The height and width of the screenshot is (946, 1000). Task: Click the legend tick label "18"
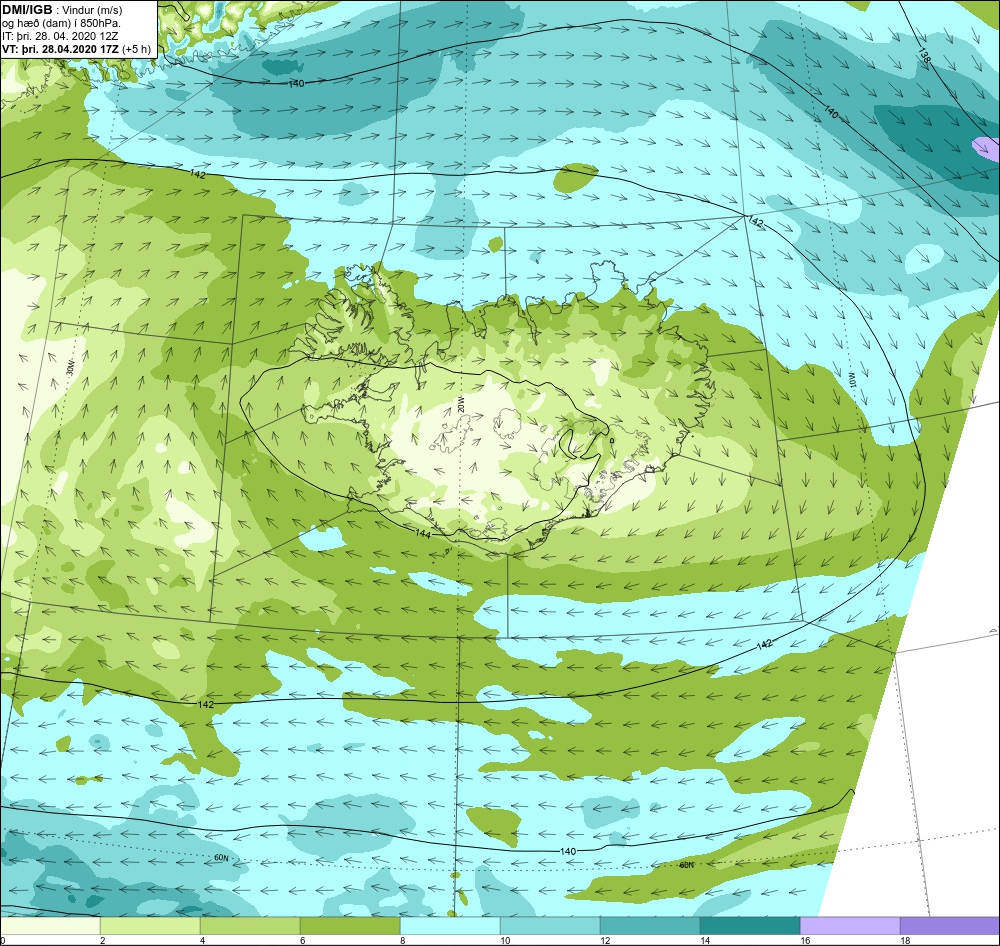(x=904, y=940)
